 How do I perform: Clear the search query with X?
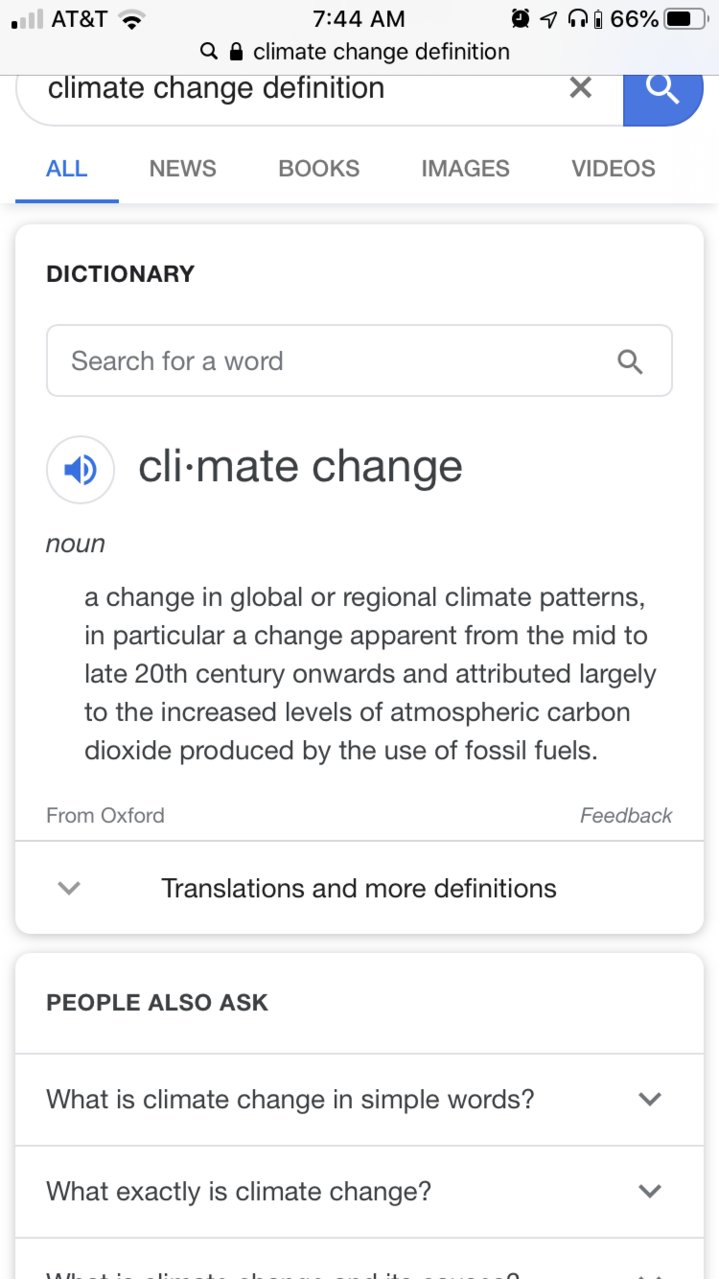tap(580, 88)
